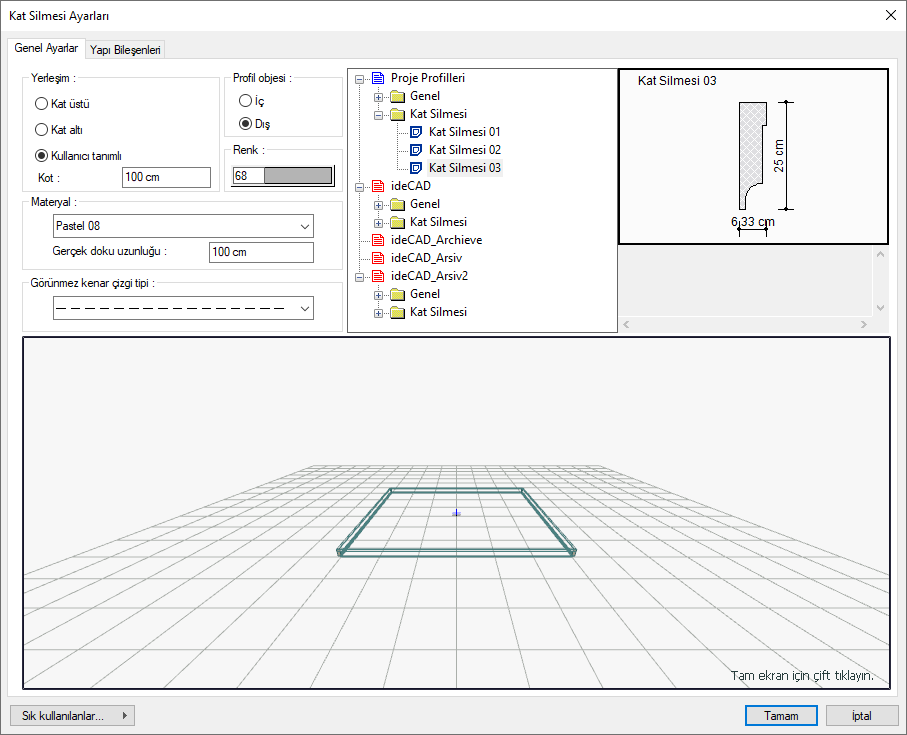Expand the Kat Silmesi folder under ideCAD_Arsiv2
Screen dimensions: 907x735
click(x=379, y=313)
